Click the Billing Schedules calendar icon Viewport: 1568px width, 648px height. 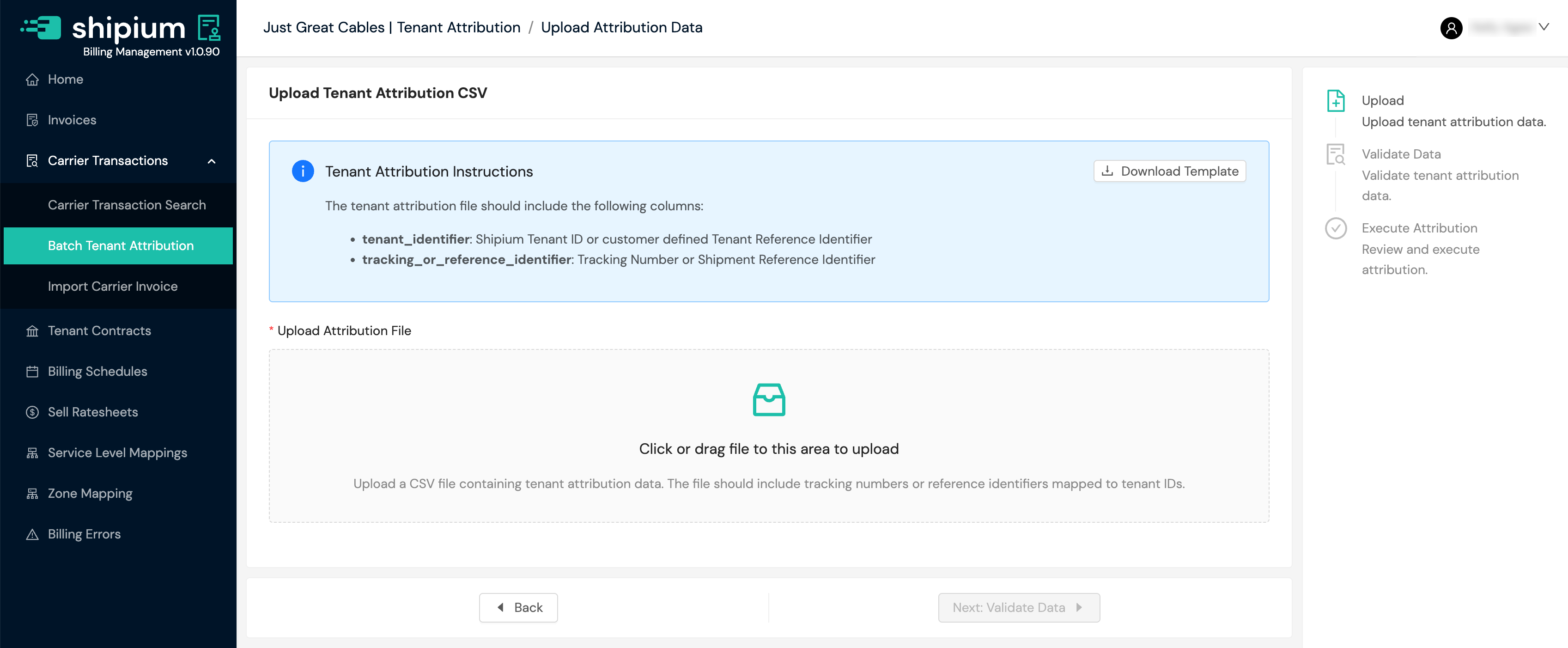[x=32, y=372]
